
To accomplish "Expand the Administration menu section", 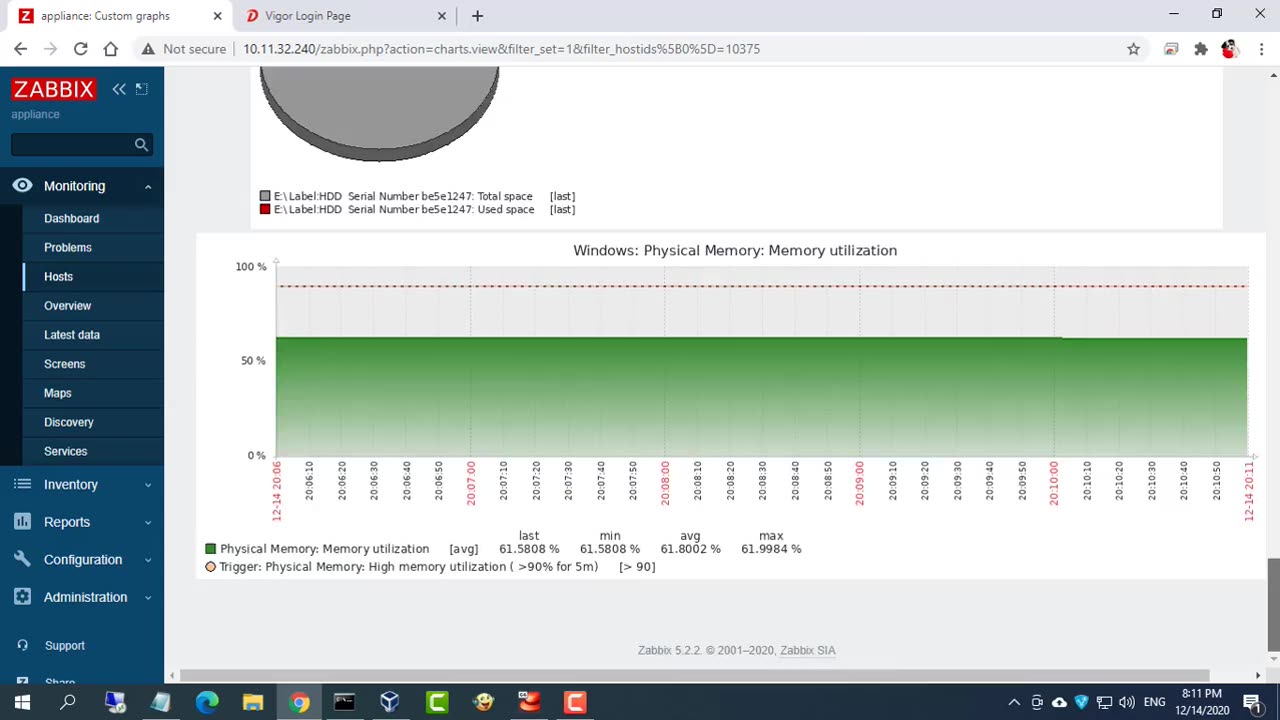I will 82,597.
